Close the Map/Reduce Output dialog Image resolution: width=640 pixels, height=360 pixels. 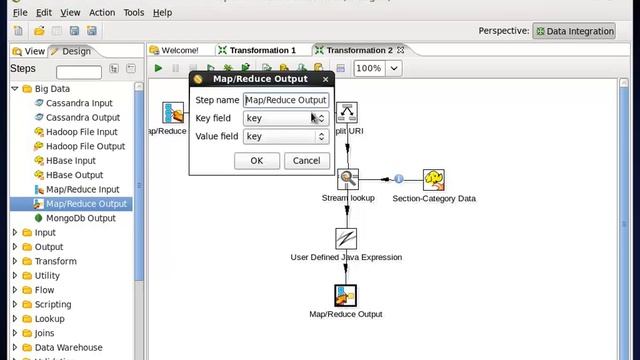click(x=325, y=79)
